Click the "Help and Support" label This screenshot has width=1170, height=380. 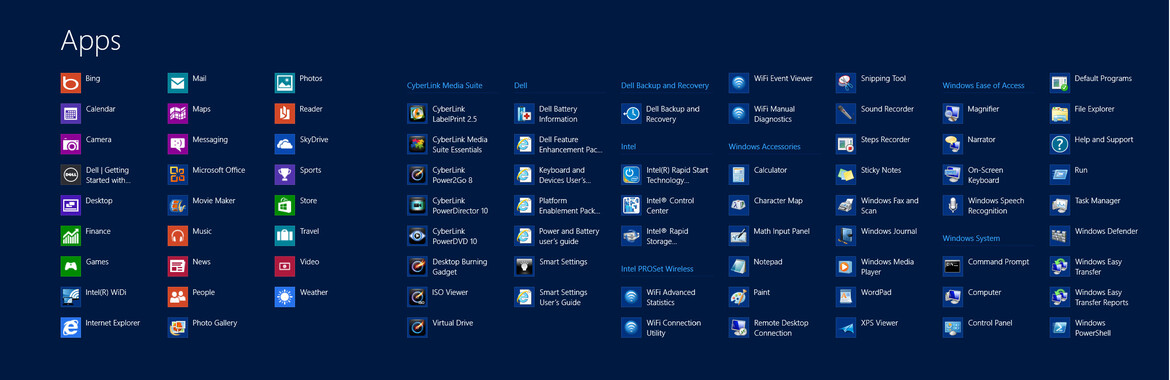tap(1104, 140)
